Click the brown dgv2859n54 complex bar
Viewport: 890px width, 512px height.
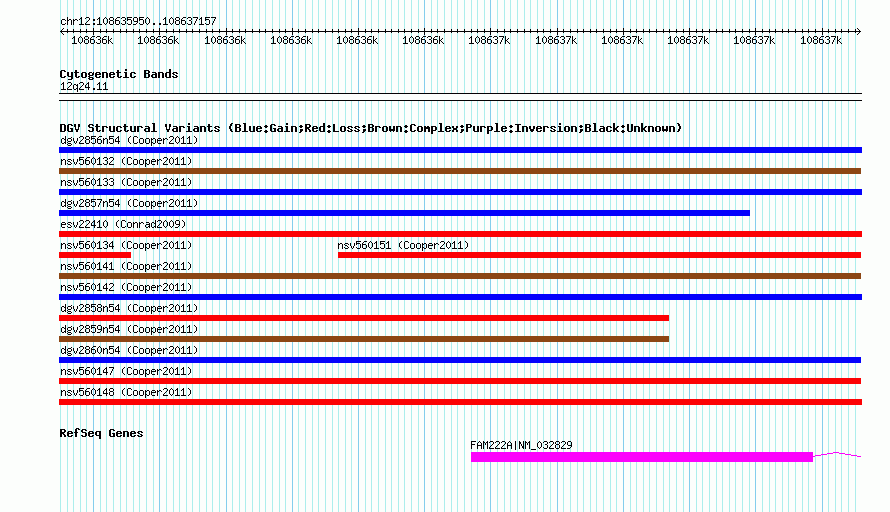coord(364,339)
